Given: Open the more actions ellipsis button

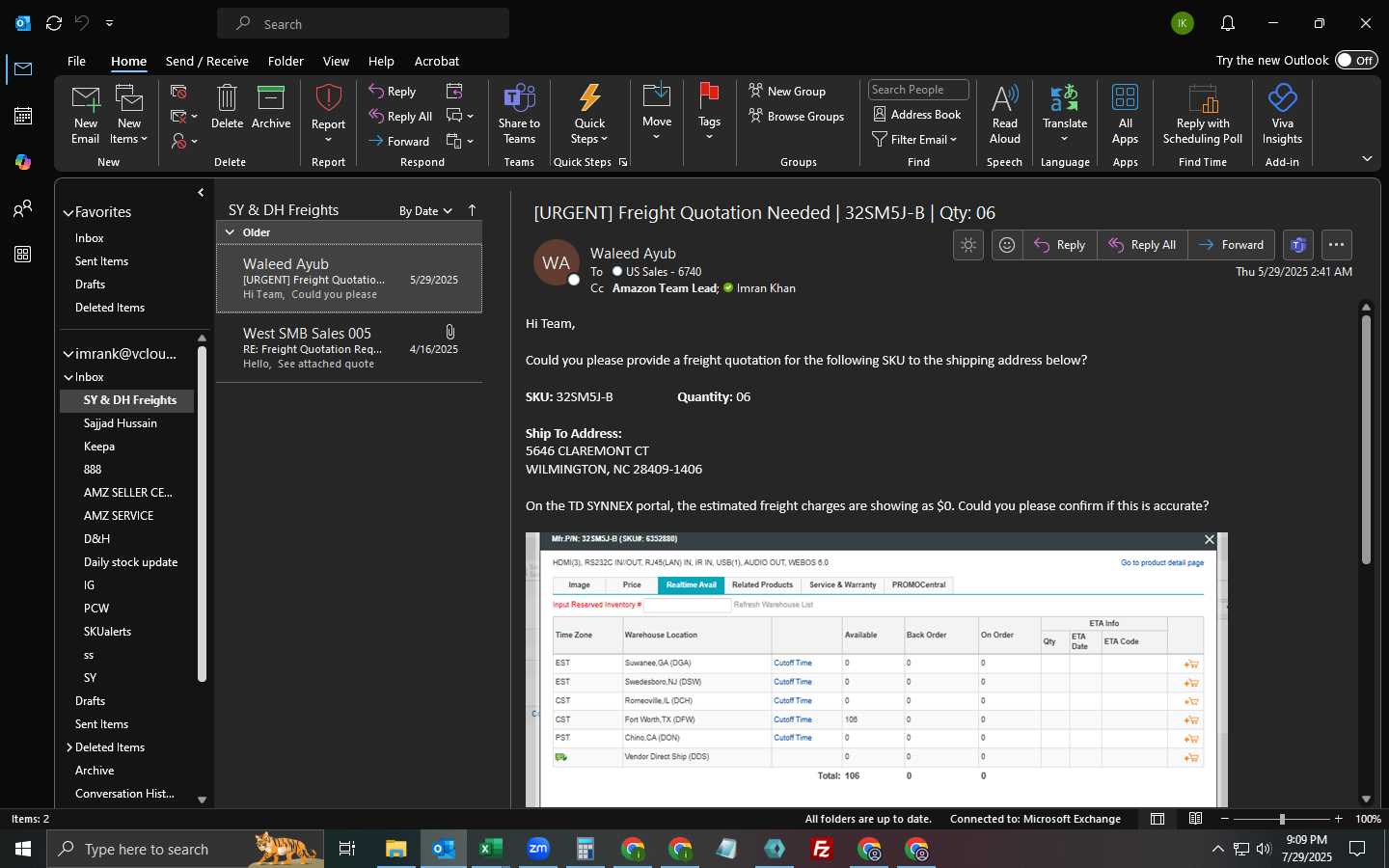Looking at the screenshot, I should (x=1336, y=245).
